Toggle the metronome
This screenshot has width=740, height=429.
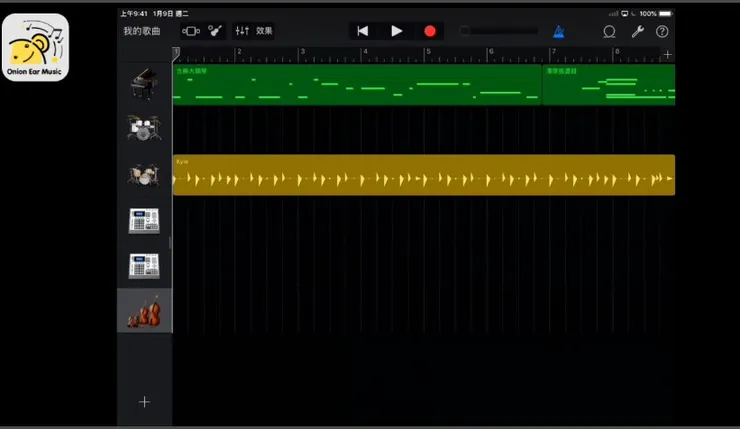point(558,31)
